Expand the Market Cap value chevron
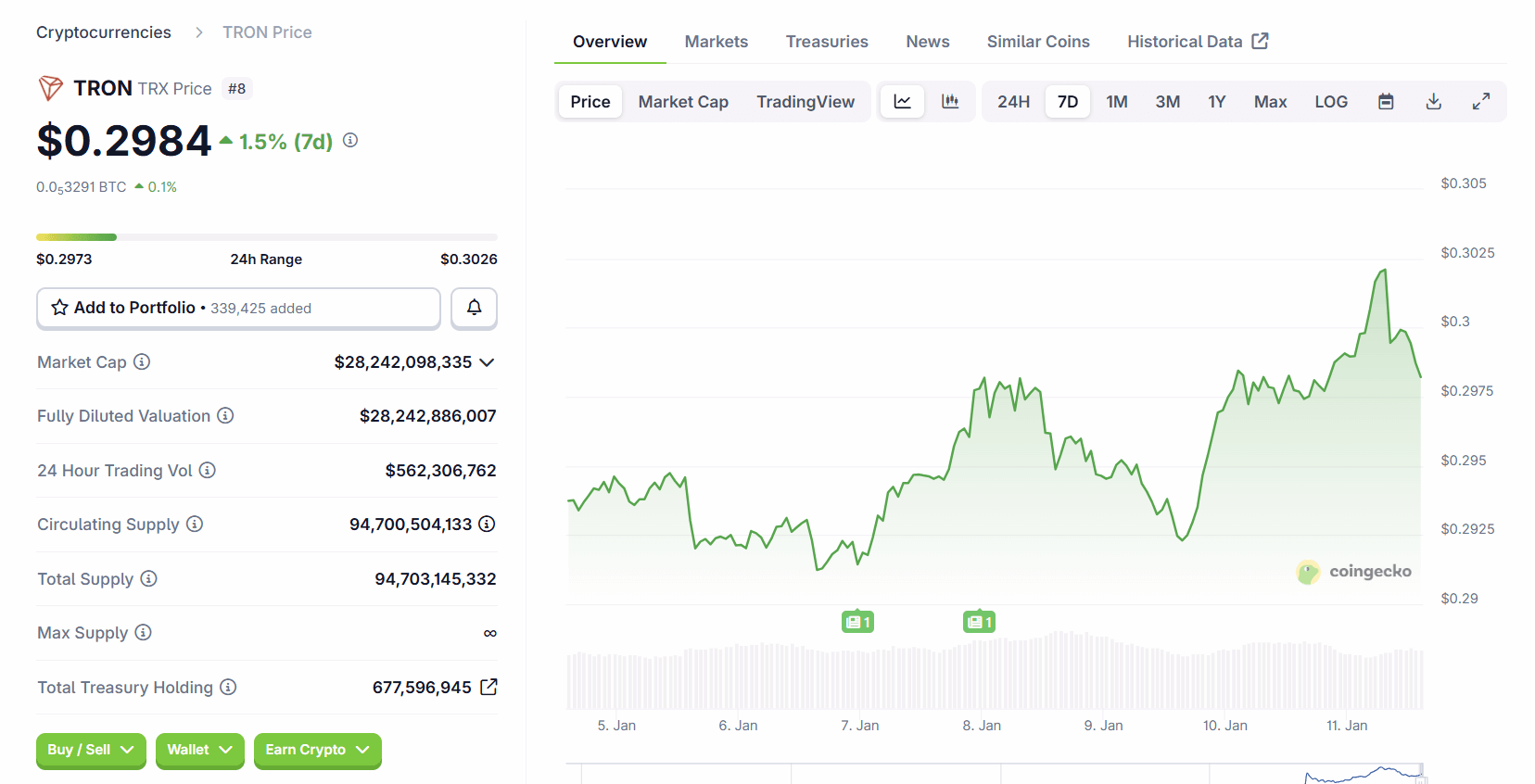Image resolution: width=1535 pixels, height=784 pixels. click(x=487, y=362)
